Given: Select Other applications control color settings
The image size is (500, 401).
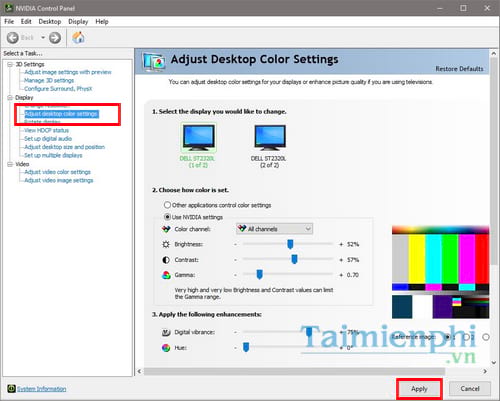Looking at the screenshot, I should click(x=167, y=205).
